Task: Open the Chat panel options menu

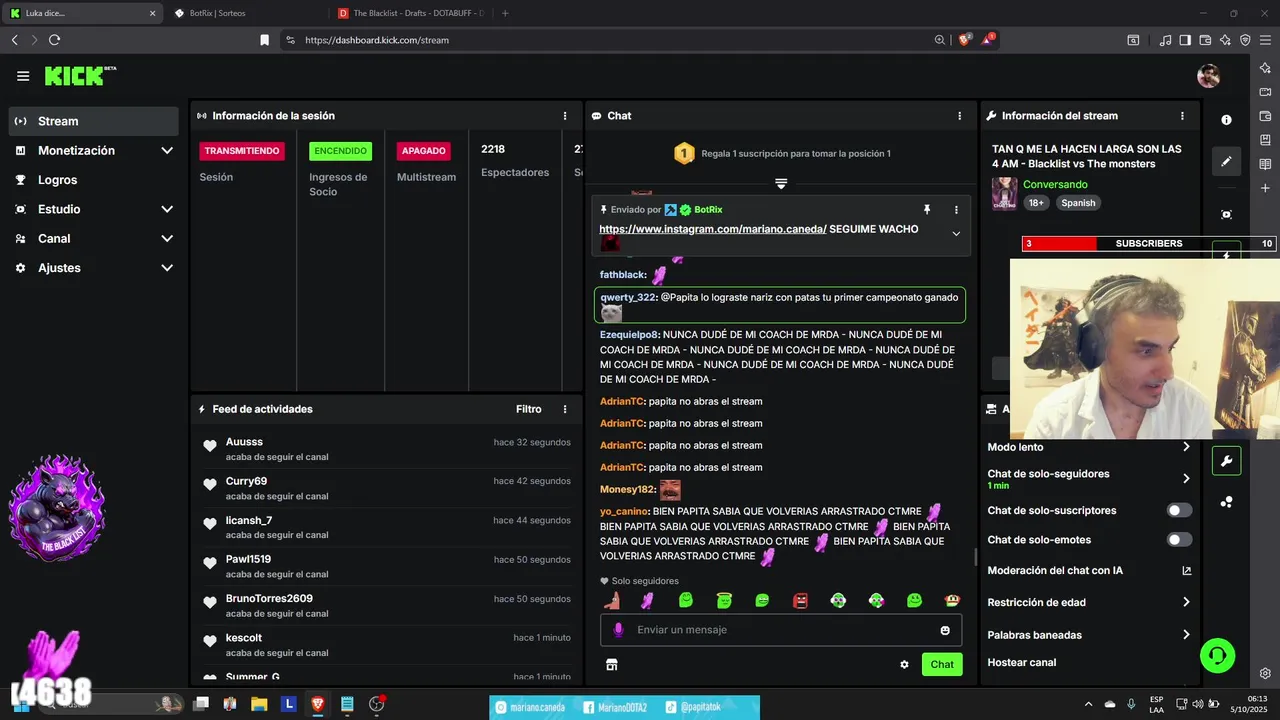Action: click(960, 116)
